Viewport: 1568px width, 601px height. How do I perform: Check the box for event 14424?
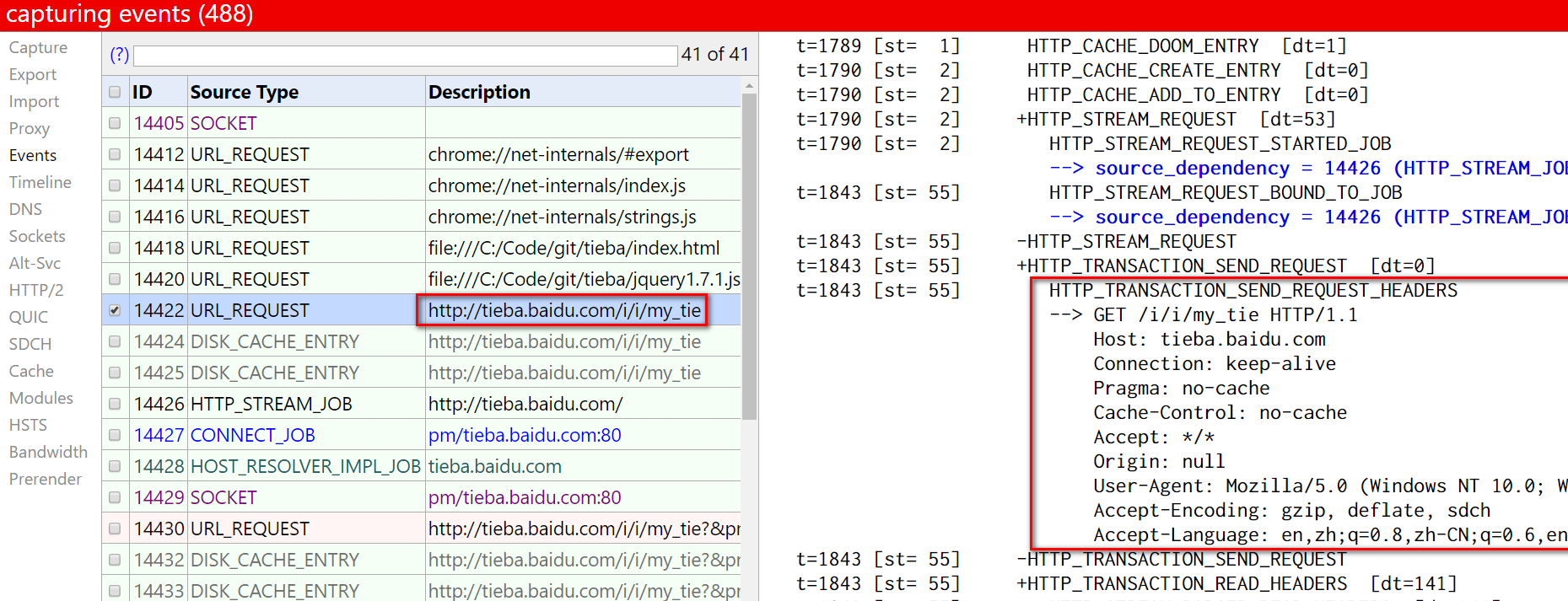pyautogui.click(x=115, y=341)
